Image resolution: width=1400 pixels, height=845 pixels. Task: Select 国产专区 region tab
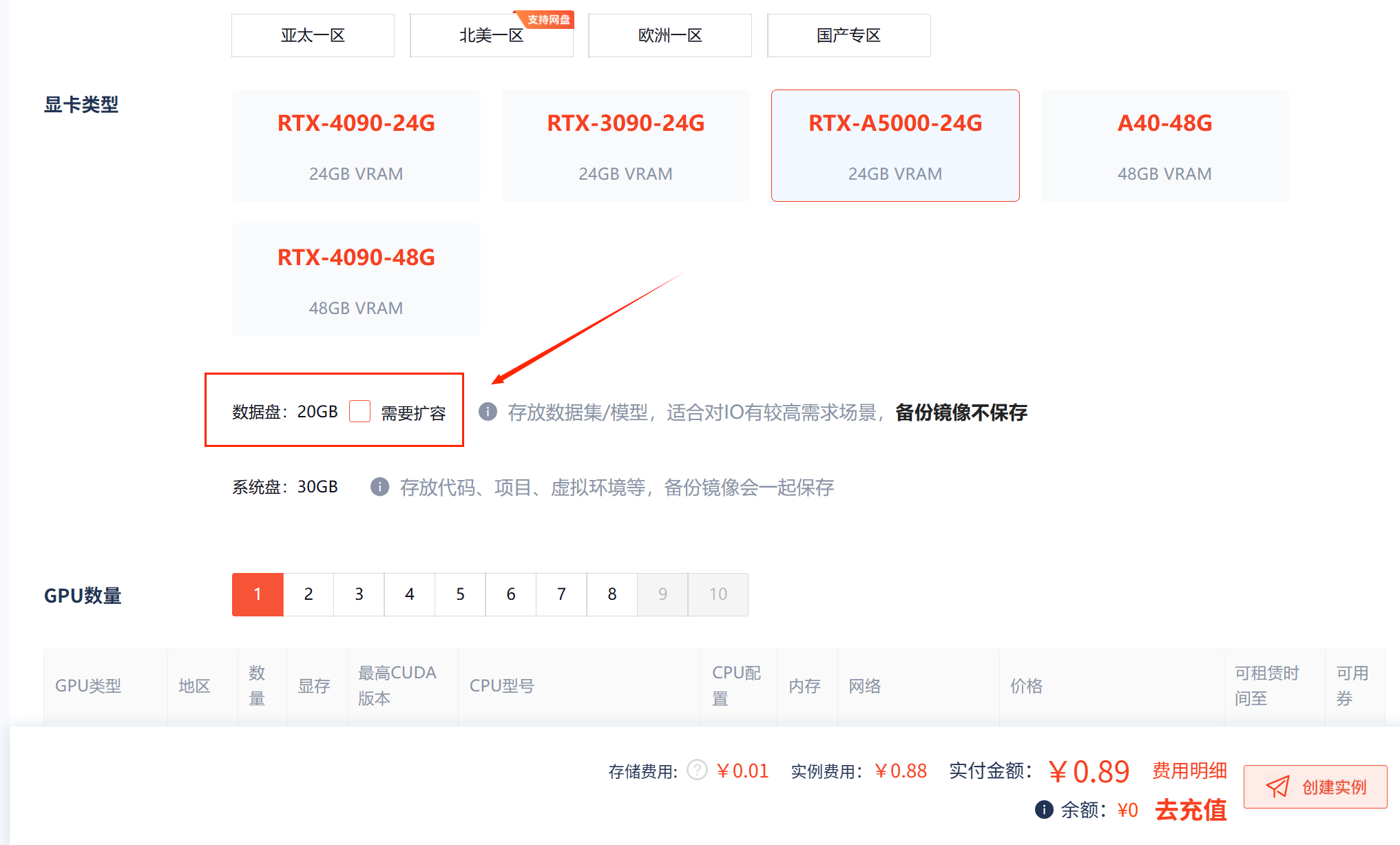pos(848,35)
